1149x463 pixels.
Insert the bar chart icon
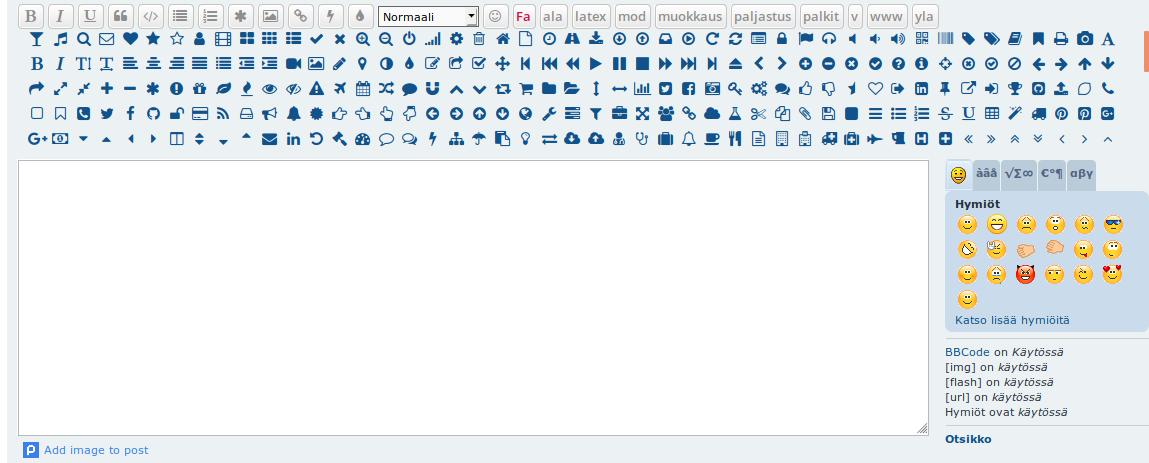tap(642, 89)
